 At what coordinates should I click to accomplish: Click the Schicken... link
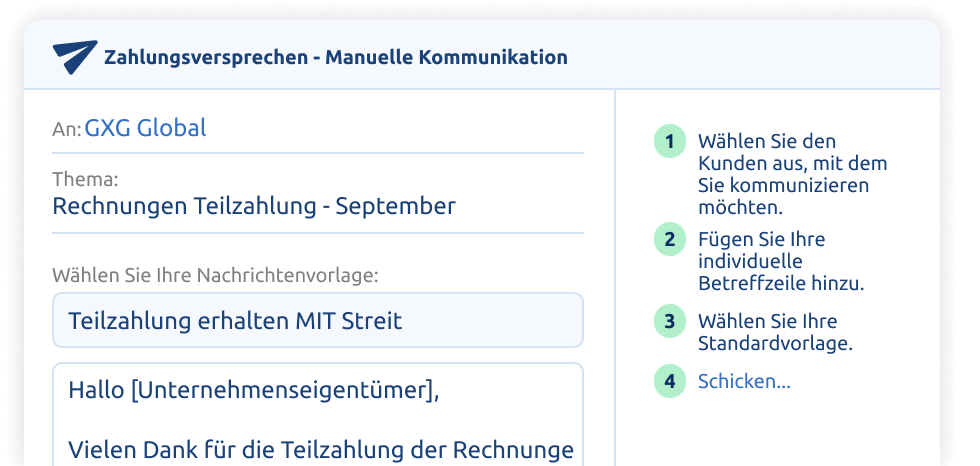pyautogui.click(x=744, y=381)
